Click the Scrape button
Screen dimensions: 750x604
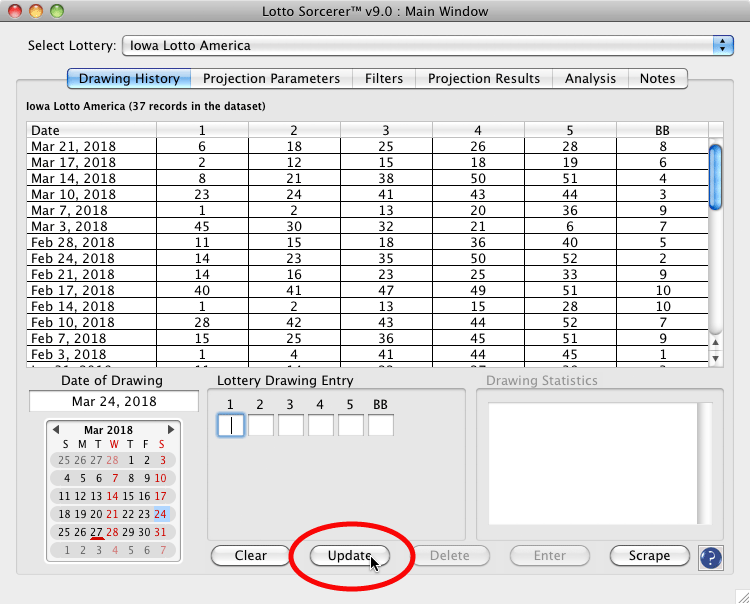click(650, 556)
